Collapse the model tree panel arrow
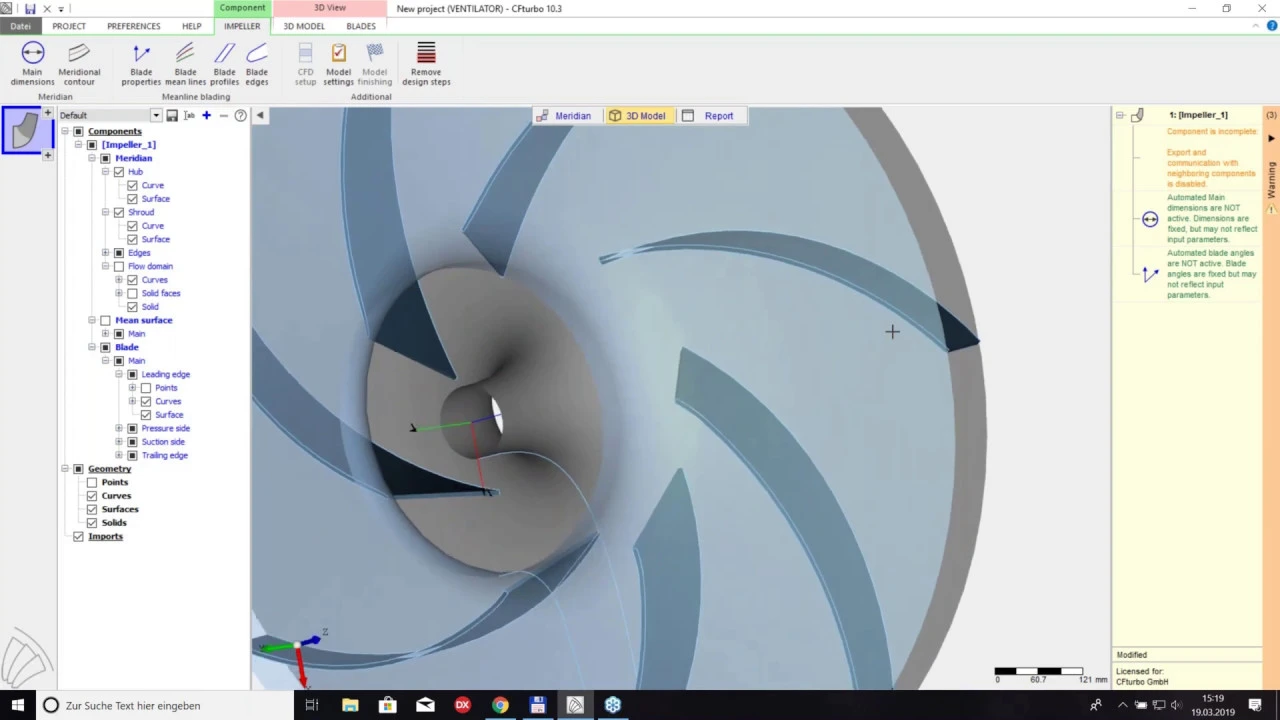This screenshot has width=1280, height=720. click(260, 116)
